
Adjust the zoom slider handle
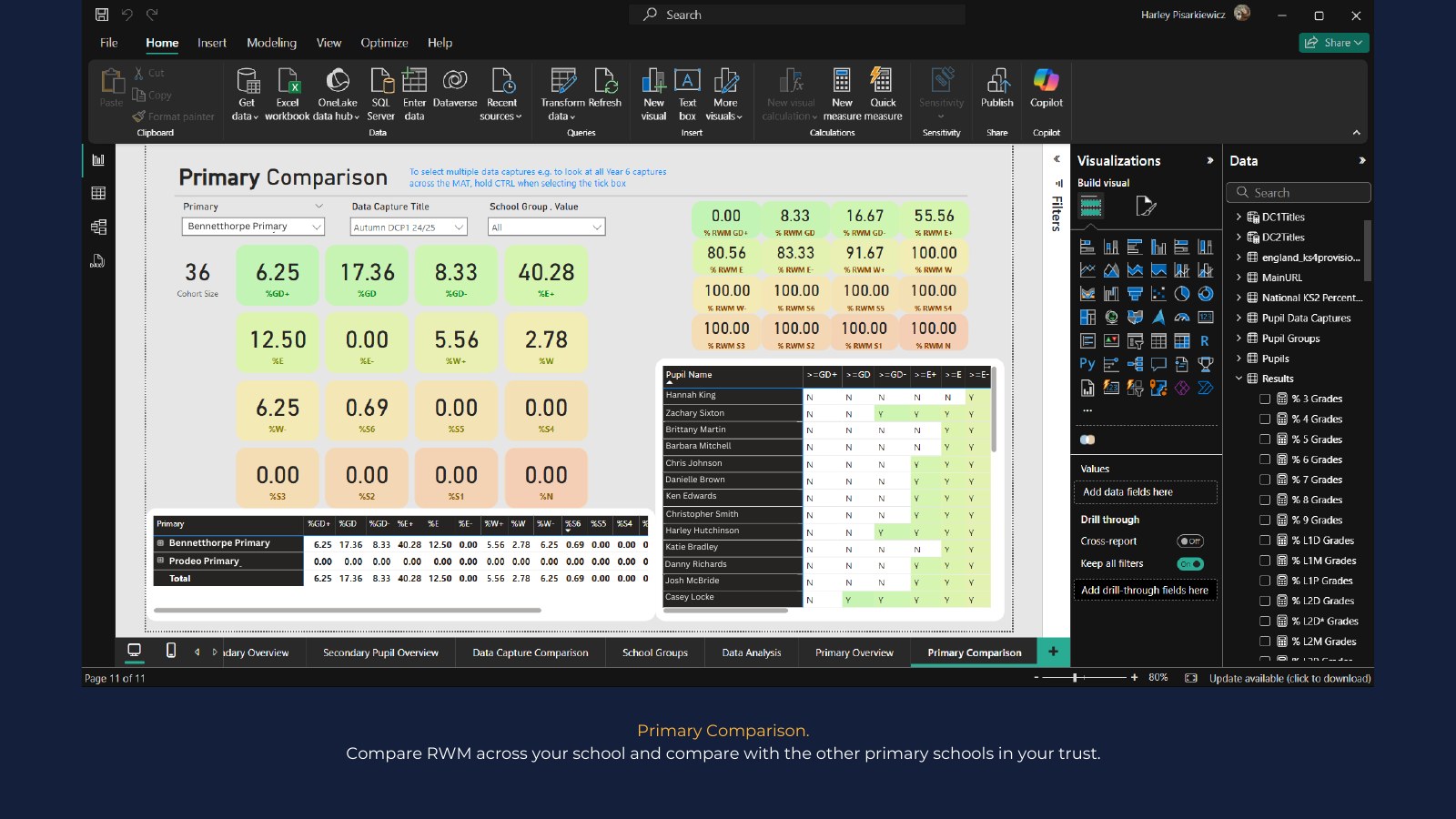[1075, 678]
